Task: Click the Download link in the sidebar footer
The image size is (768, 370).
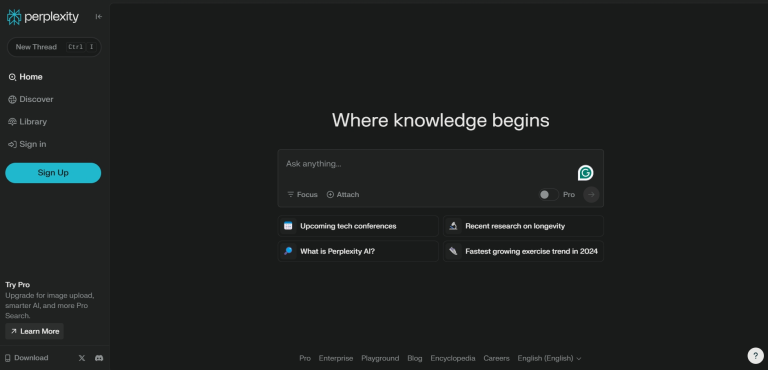Action: click(x=26, y=358)
